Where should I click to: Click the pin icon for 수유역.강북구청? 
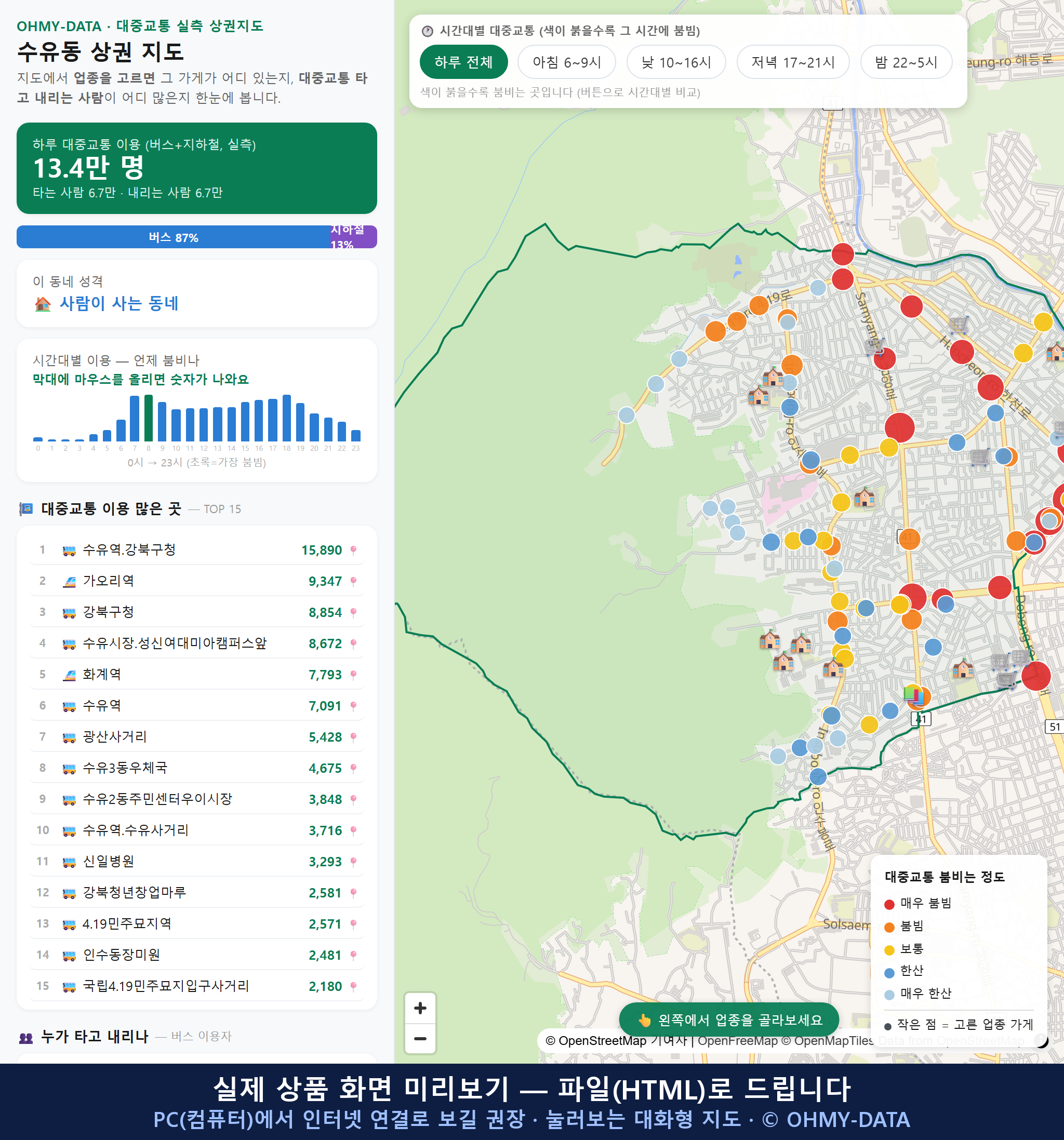pos(353,551)
